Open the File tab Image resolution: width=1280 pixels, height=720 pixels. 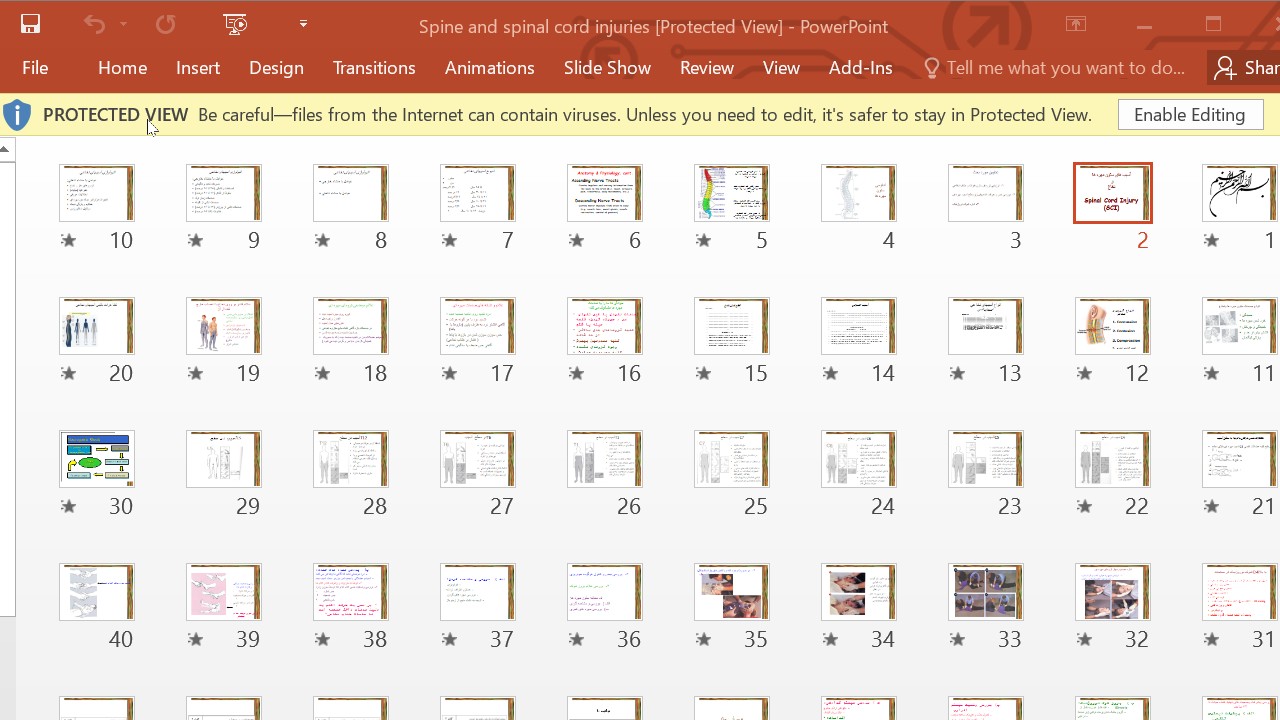click(x=35, y=68)
